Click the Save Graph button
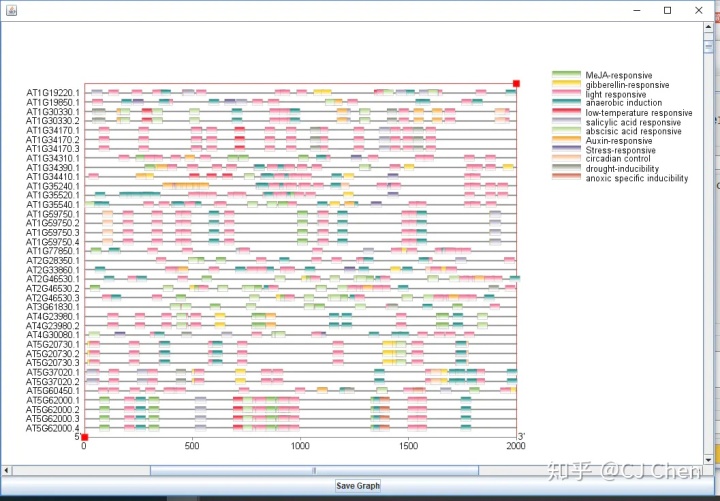Screen dimensions: 720x501 [x=358, y=485]
